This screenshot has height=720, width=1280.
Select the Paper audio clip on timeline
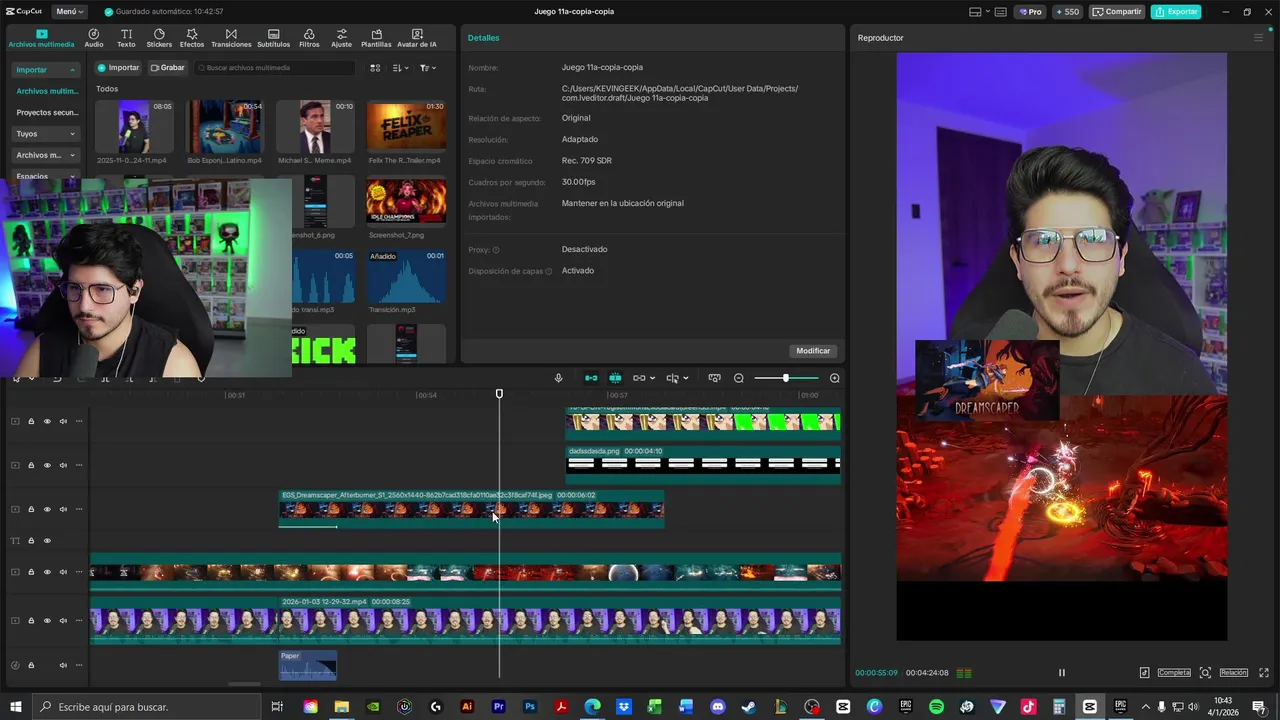coord(308,665)
